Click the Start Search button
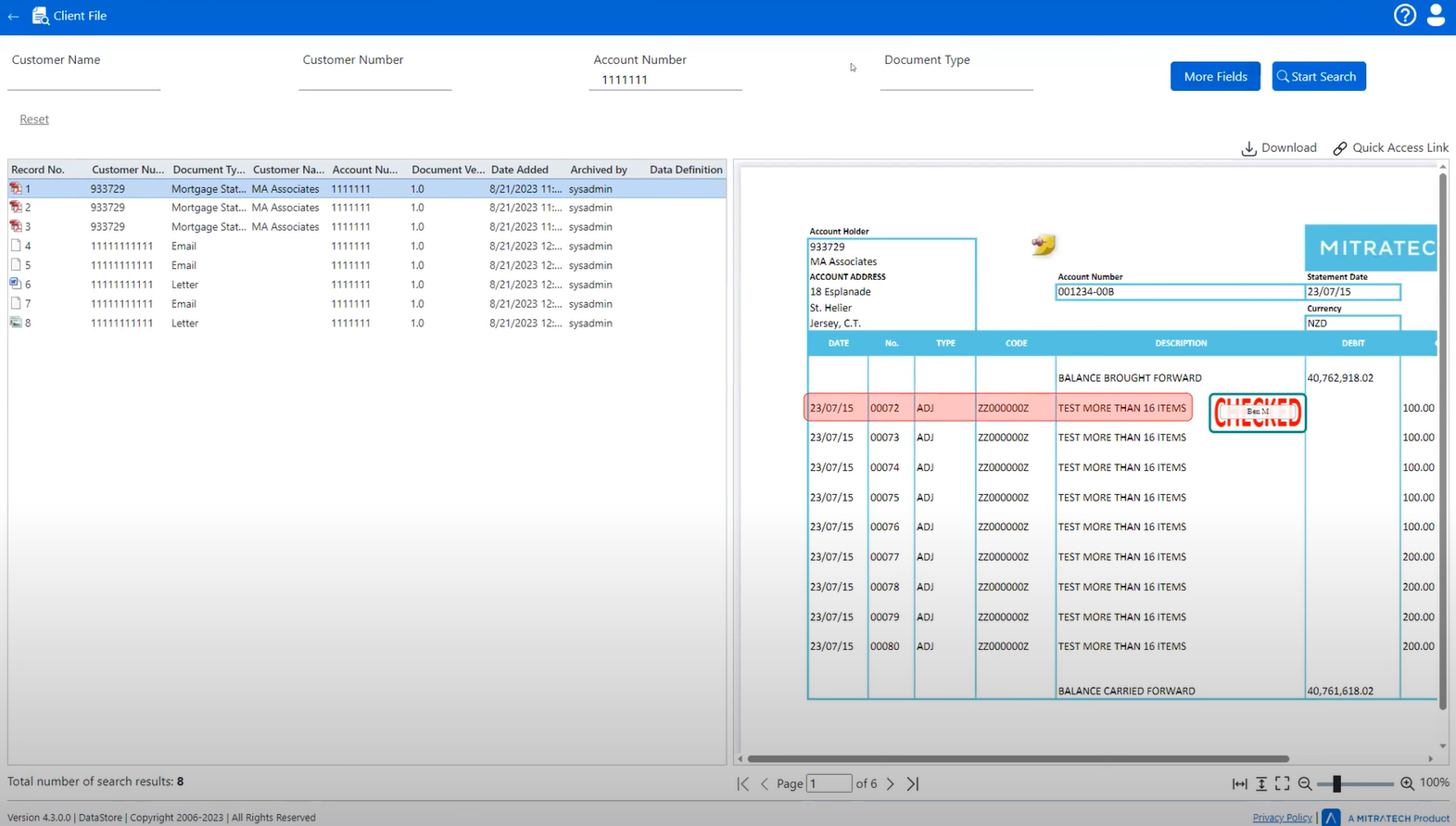1456x826 pixels. point(1319,76)
